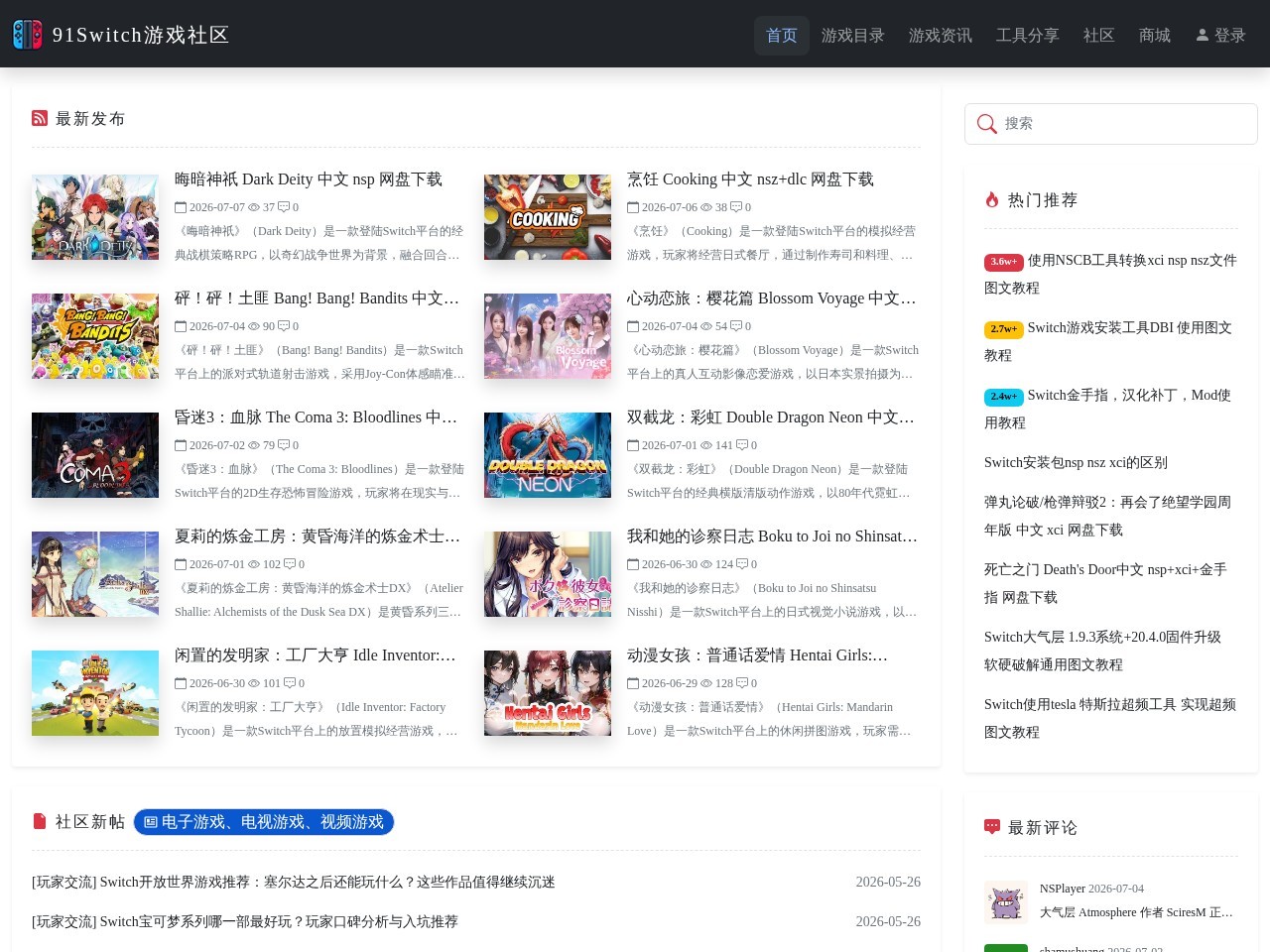Screen dimensions: 1270x952
Task: Click the 电子游戏、电视游戏、视频游戏 tag
Action: tap(264, 822)
